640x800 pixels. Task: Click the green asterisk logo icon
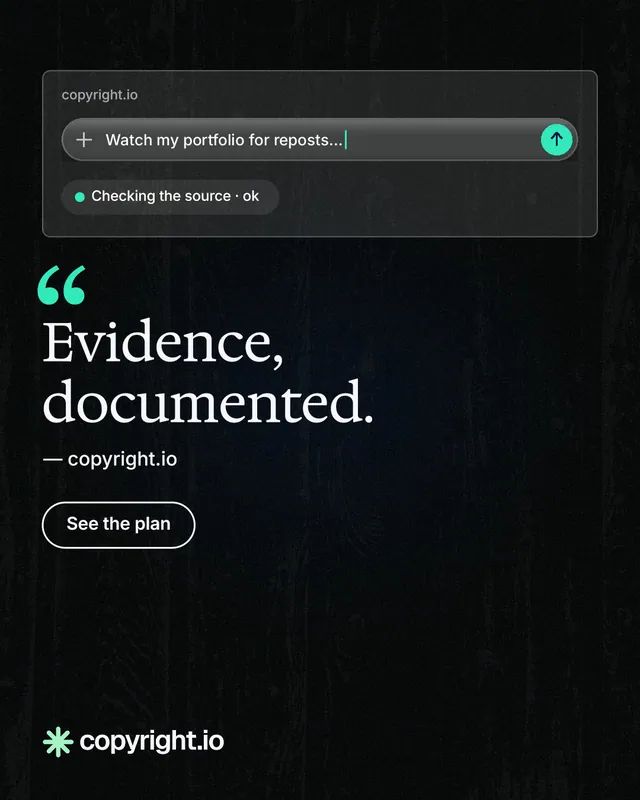tap(58, 741)
